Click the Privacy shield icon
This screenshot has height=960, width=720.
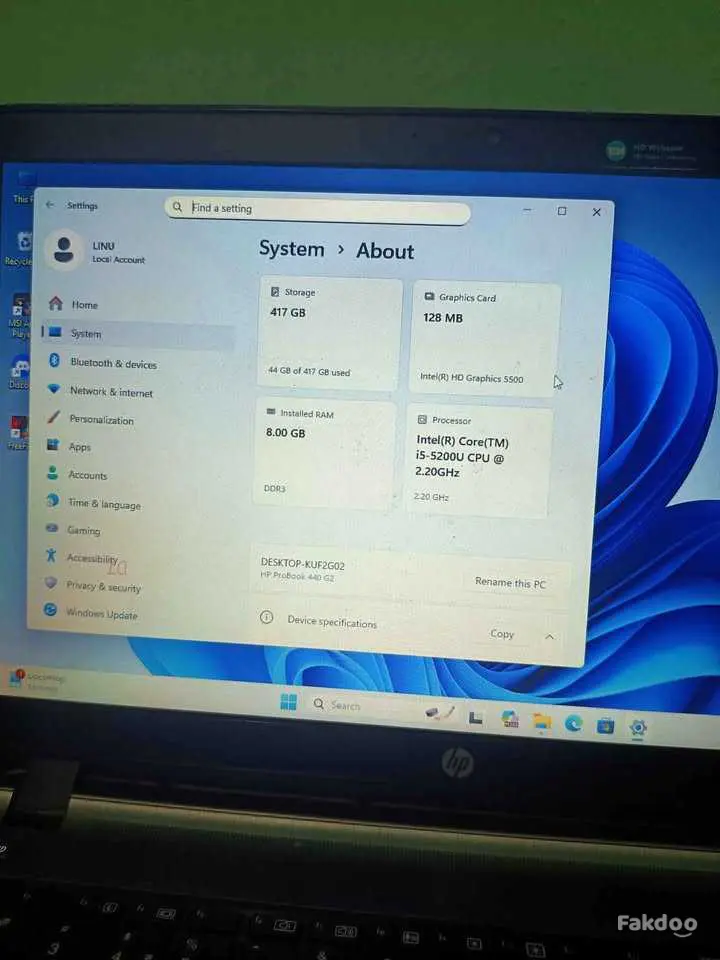[x=51, y=582]
